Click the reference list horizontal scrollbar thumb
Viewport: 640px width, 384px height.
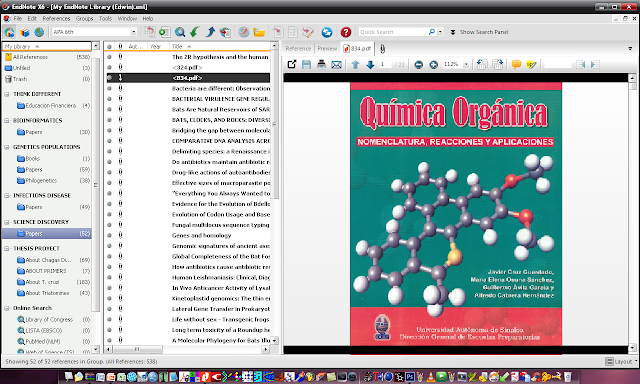[138, 349]
